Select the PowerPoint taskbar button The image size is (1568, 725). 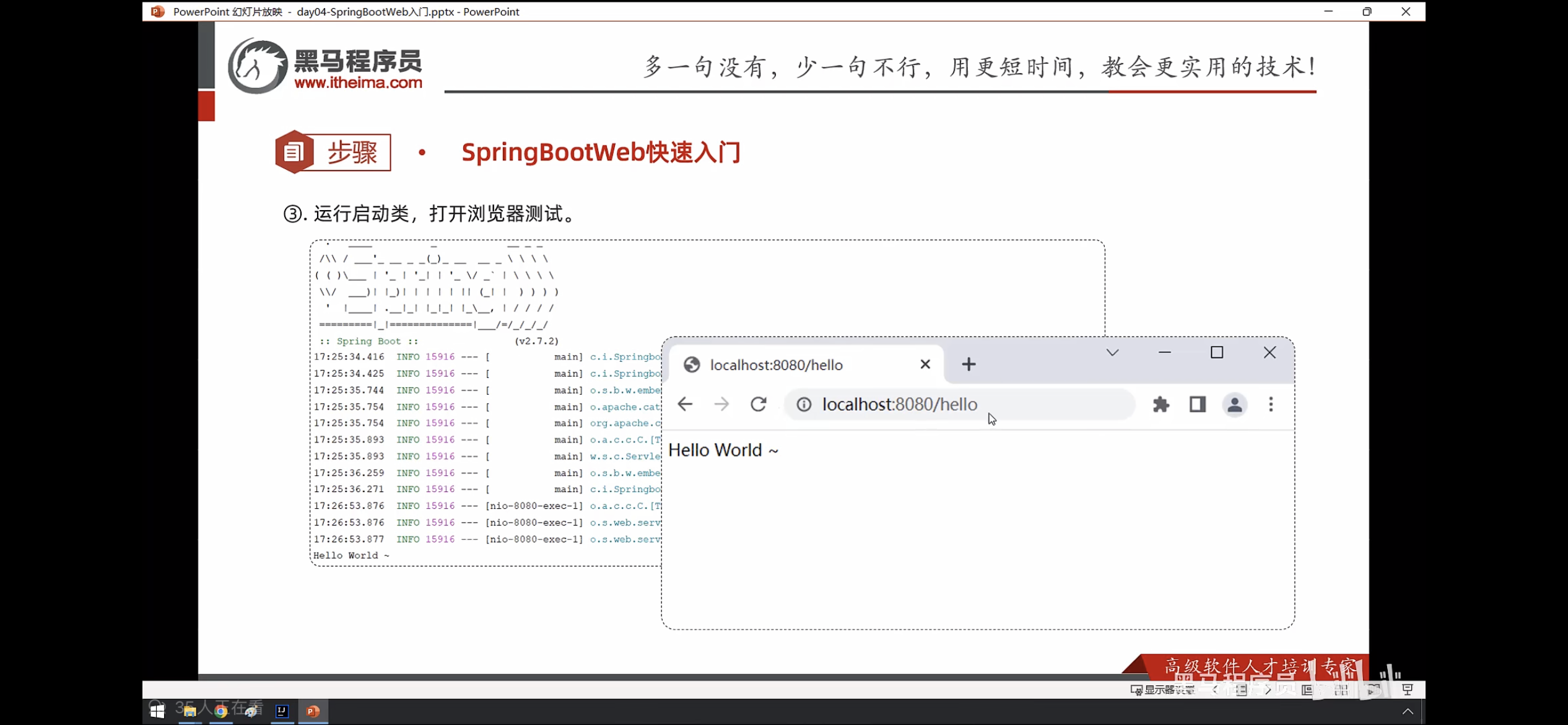pos(313,711)
